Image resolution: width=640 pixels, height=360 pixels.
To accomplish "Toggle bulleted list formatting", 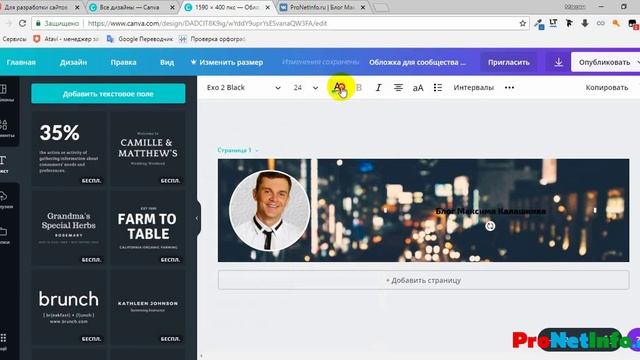I will [x=438, y=87].
